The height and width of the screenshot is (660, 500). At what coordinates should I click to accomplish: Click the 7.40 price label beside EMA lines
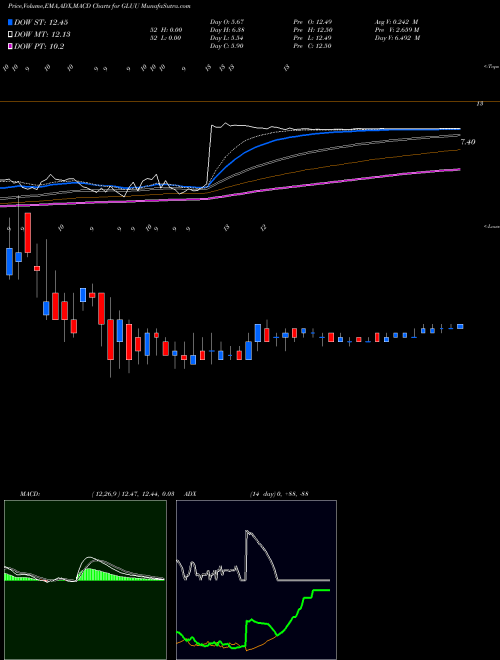(x=468, y=142)
